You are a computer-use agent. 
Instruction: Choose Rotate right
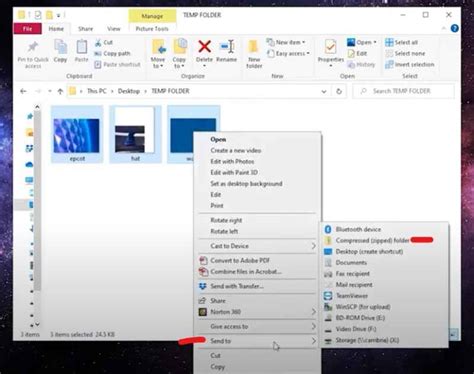pos(226,220)
